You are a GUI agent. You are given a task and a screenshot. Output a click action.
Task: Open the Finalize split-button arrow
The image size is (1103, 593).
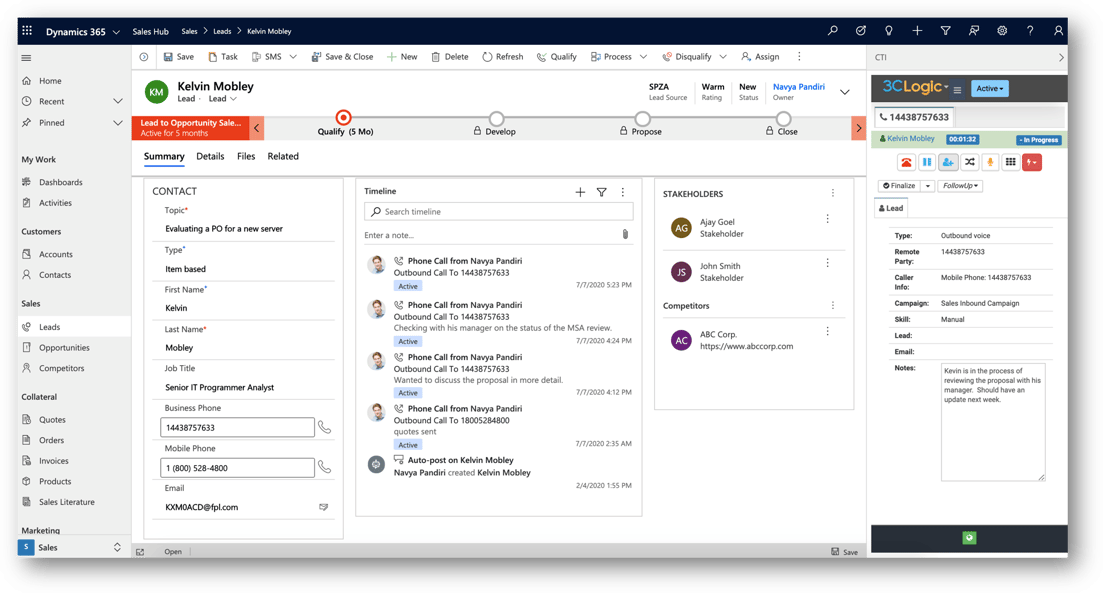pyautogui.click(x=928, y=186)
